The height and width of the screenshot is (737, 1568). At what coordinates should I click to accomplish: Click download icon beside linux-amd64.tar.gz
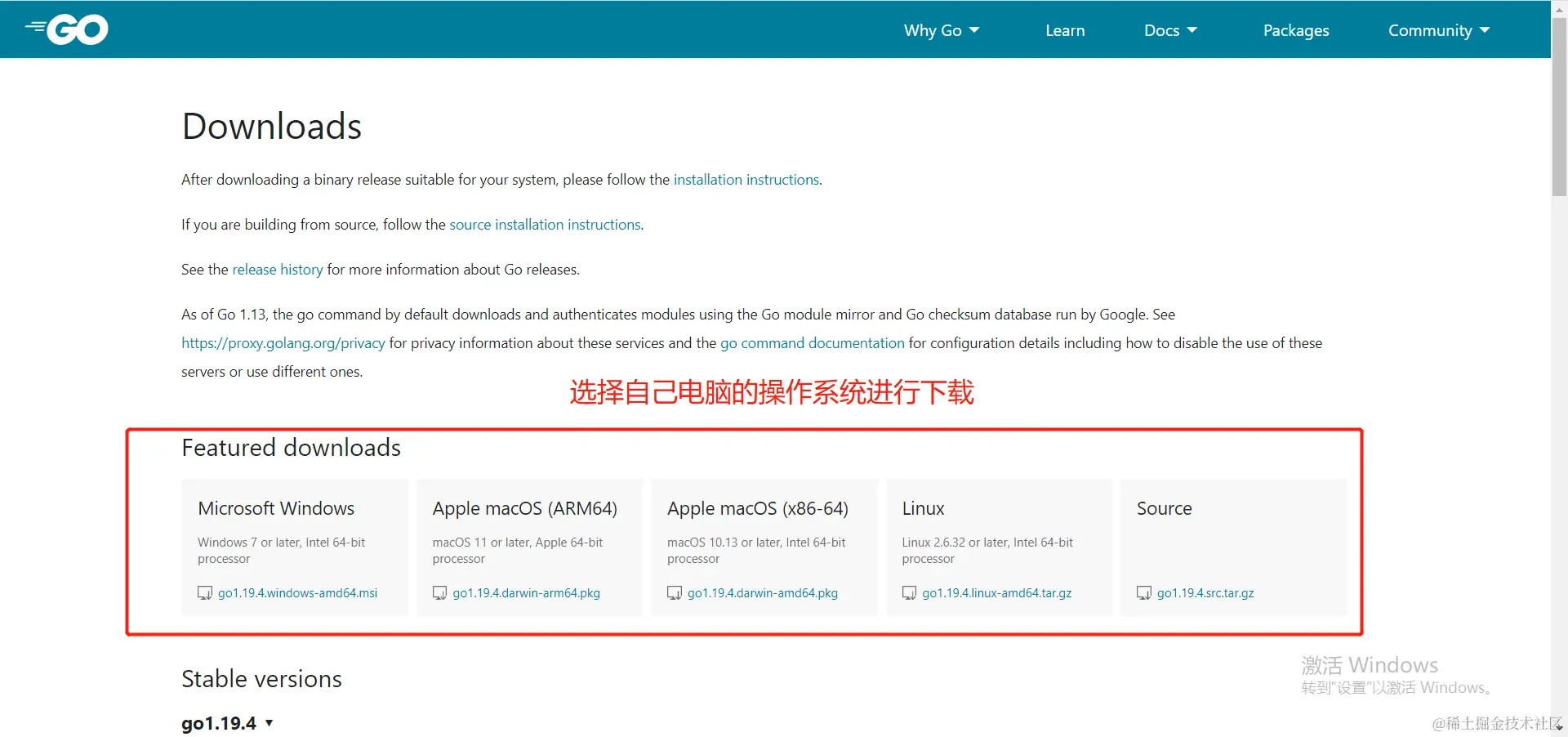click(909, 593)
